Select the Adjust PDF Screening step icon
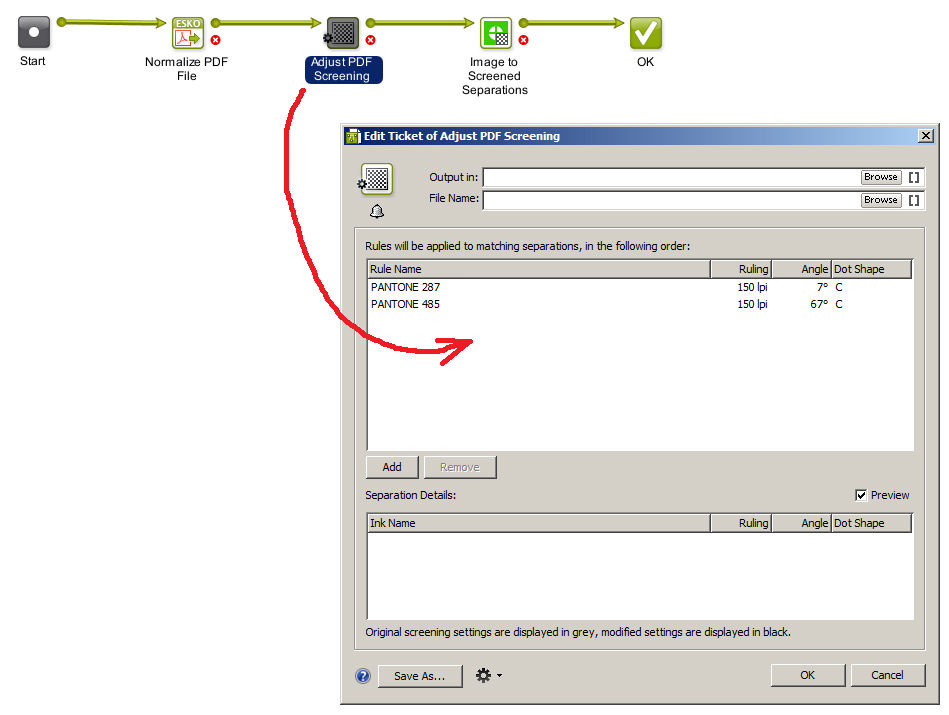The image size is (949, 715). point(343,33)
